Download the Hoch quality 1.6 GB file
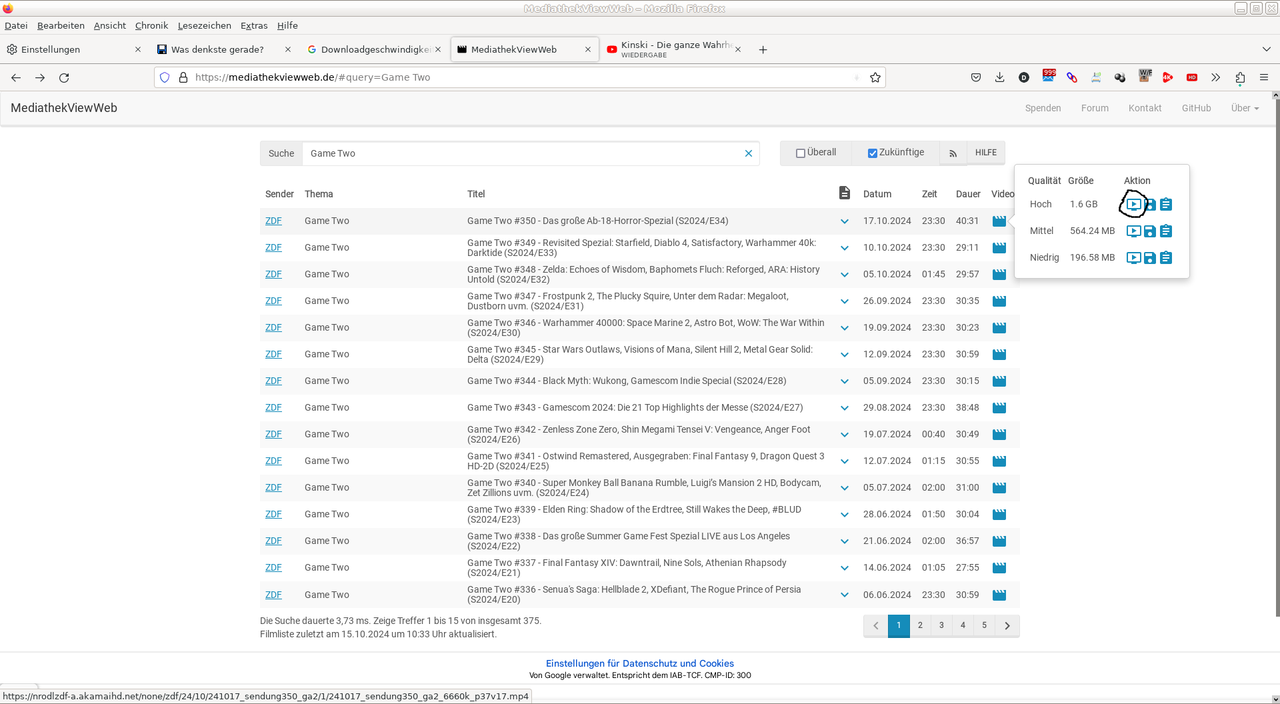Image resolution: width=1280 pixels, height=704 pixels. pyautogui.click(x=1150, y=204)
